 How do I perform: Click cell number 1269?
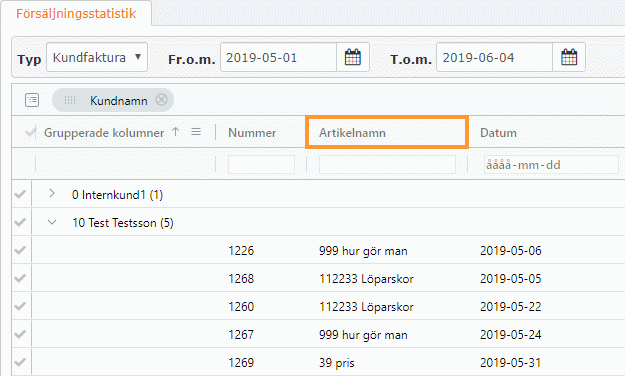click(241, 362)
